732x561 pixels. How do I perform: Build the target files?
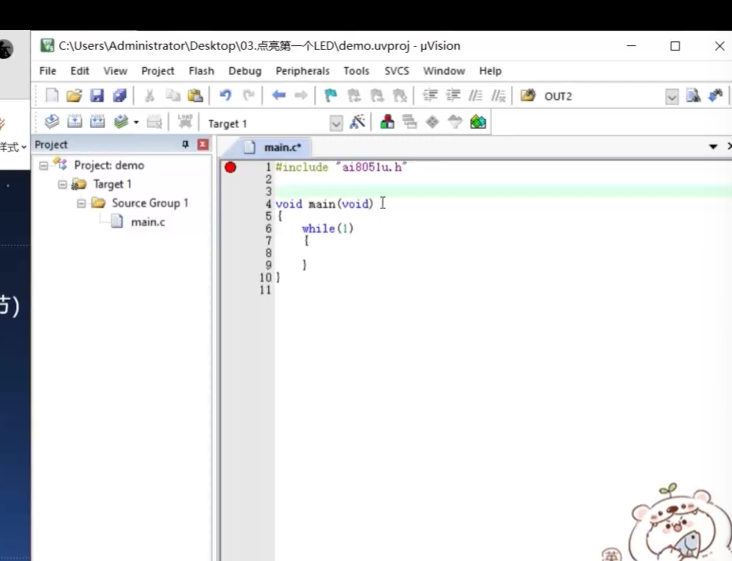[74, 122]
